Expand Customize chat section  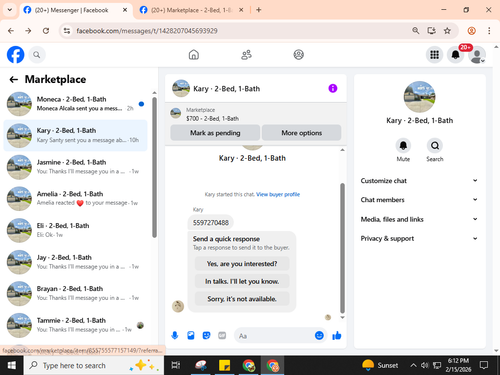click(x=419, y=181)
